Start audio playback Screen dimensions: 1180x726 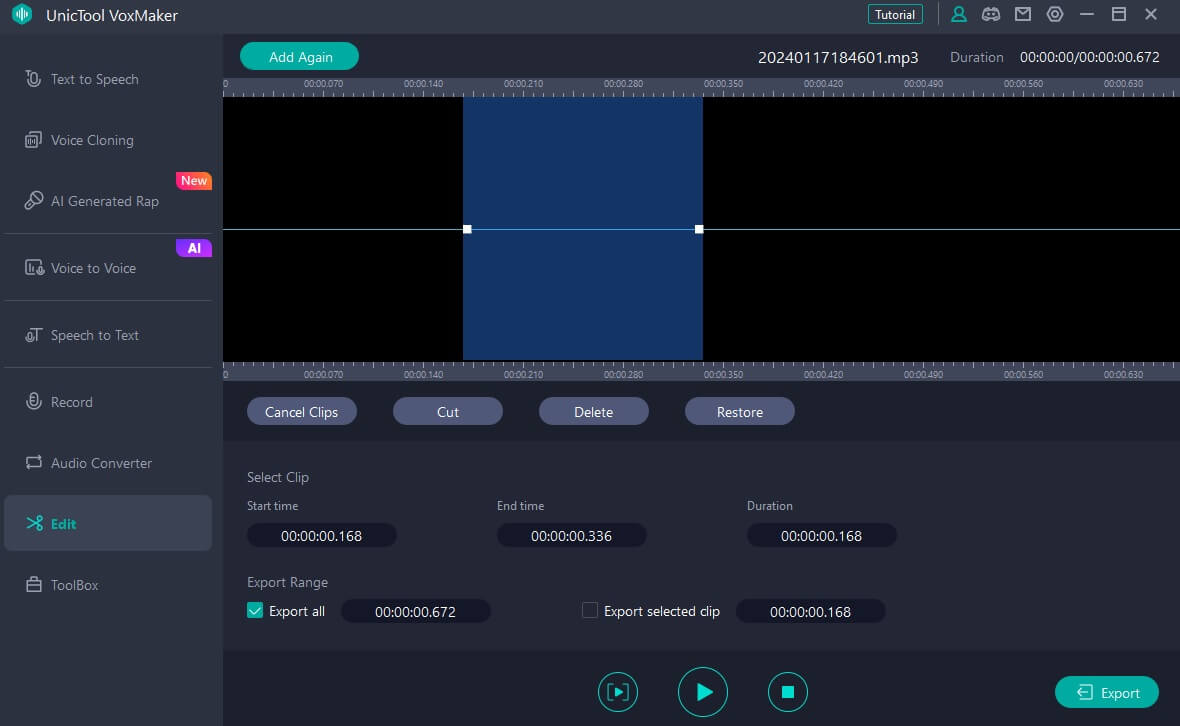pos(702,692)
